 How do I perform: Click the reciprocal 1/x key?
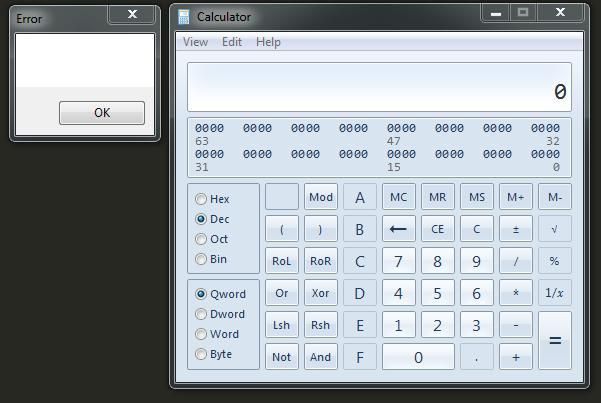(x=555, y=293)
